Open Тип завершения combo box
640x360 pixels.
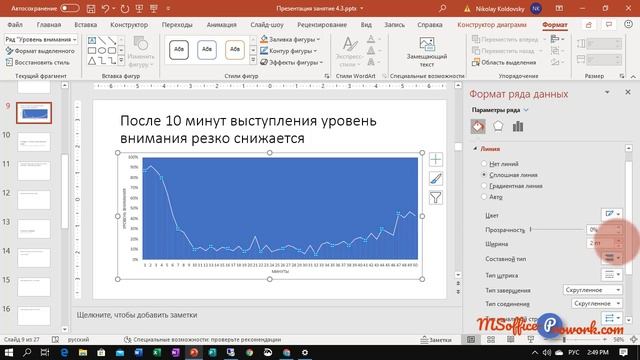(592, 290)
